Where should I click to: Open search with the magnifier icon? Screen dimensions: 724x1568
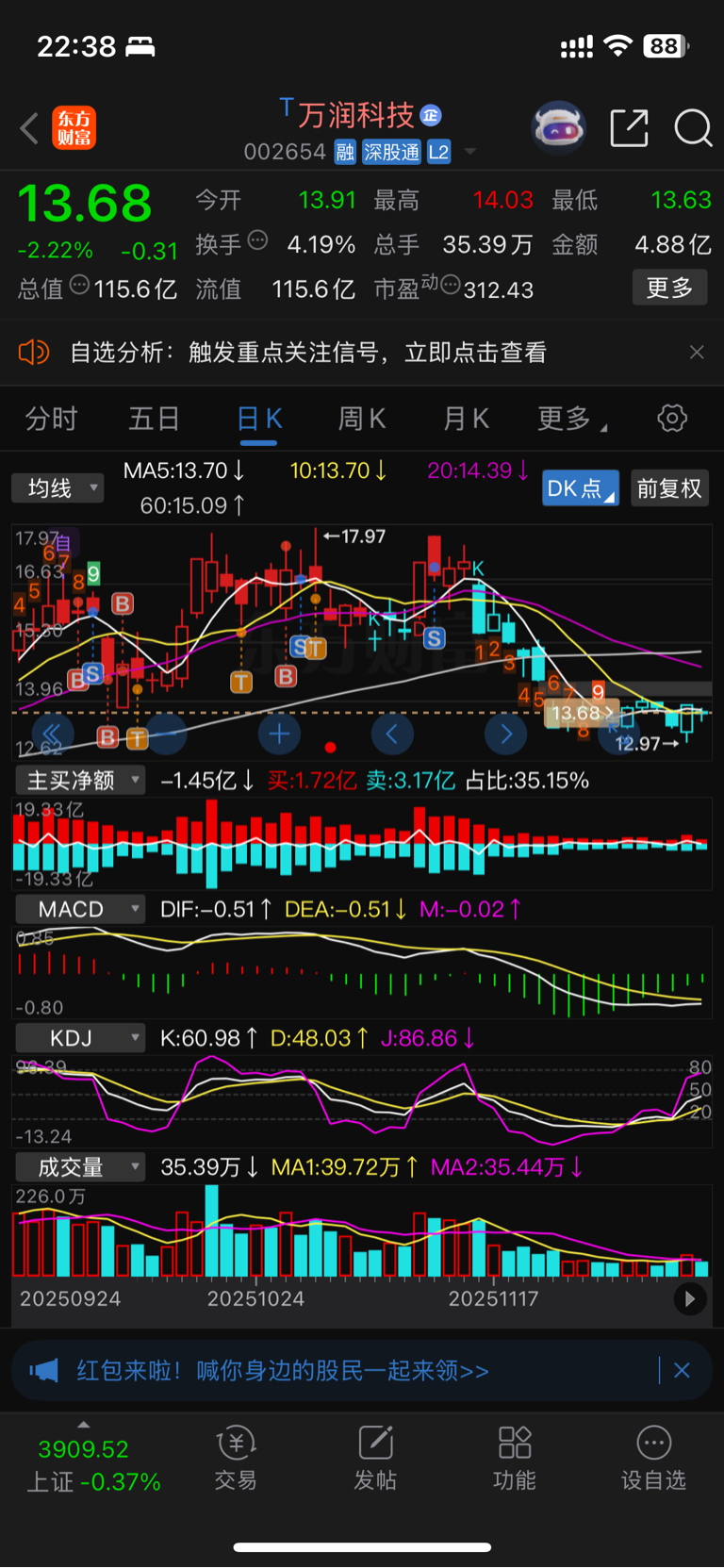click(693, 128)
